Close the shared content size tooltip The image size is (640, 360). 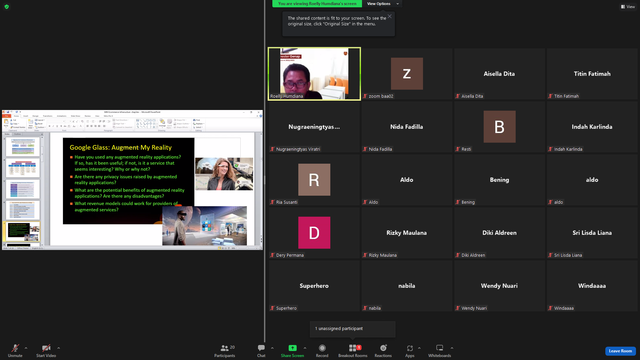point(389,16)
